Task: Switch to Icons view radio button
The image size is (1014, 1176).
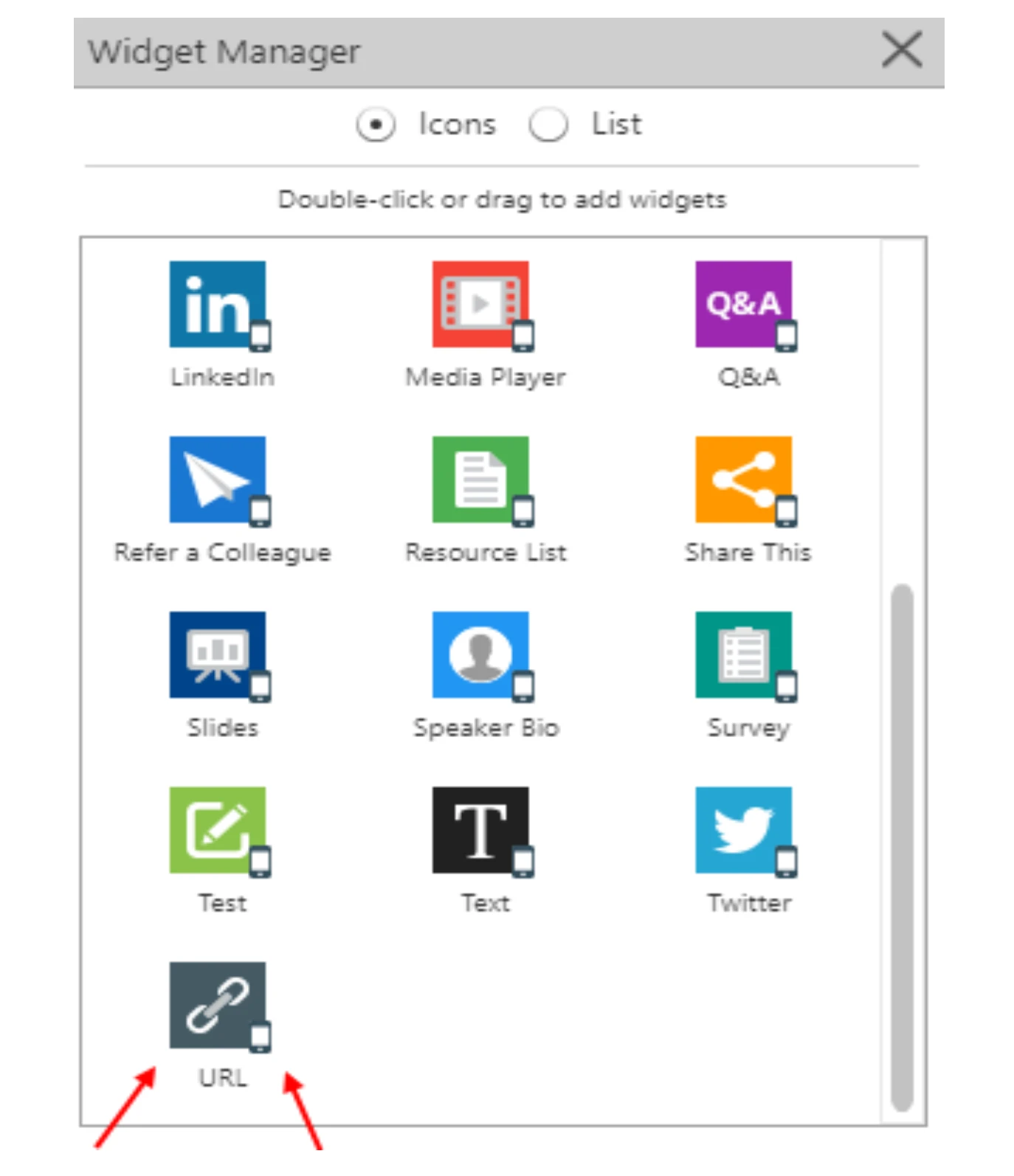Action: click(376, 125)
